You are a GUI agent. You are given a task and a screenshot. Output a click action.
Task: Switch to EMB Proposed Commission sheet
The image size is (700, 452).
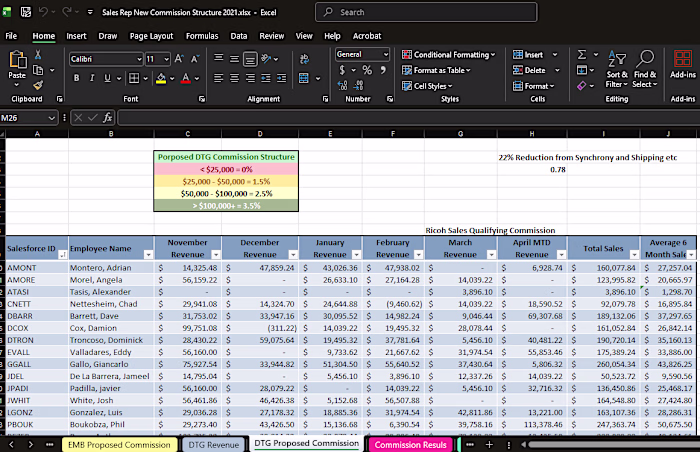click(x=119, y=445)
